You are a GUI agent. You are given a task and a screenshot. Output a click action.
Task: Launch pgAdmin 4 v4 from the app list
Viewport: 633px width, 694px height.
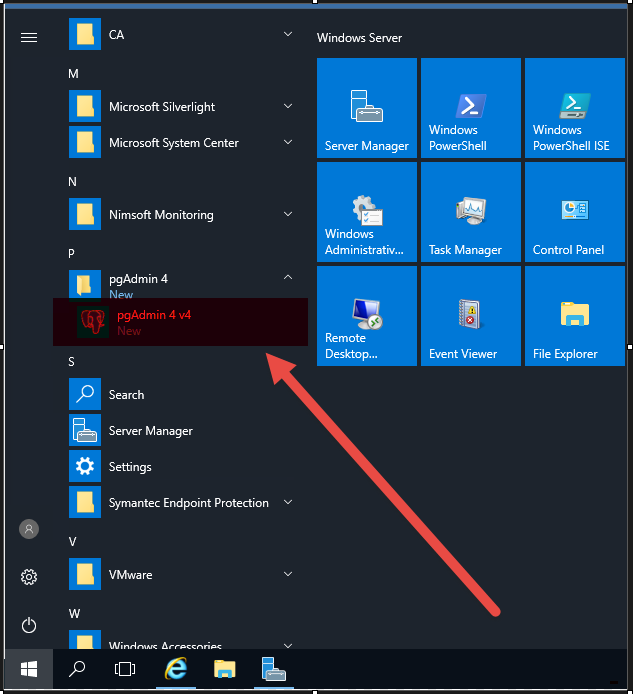(180, 322)
